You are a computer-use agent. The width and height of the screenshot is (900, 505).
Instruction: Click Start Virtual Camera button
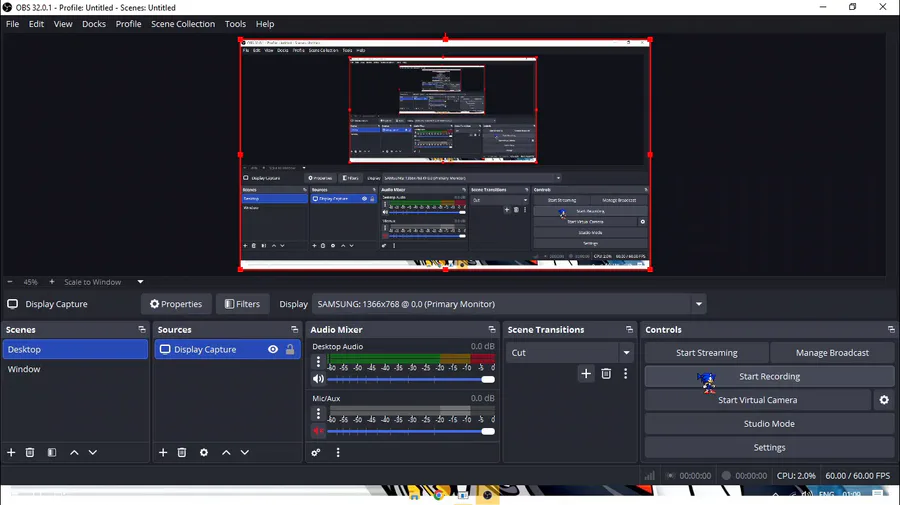[758, 400]
